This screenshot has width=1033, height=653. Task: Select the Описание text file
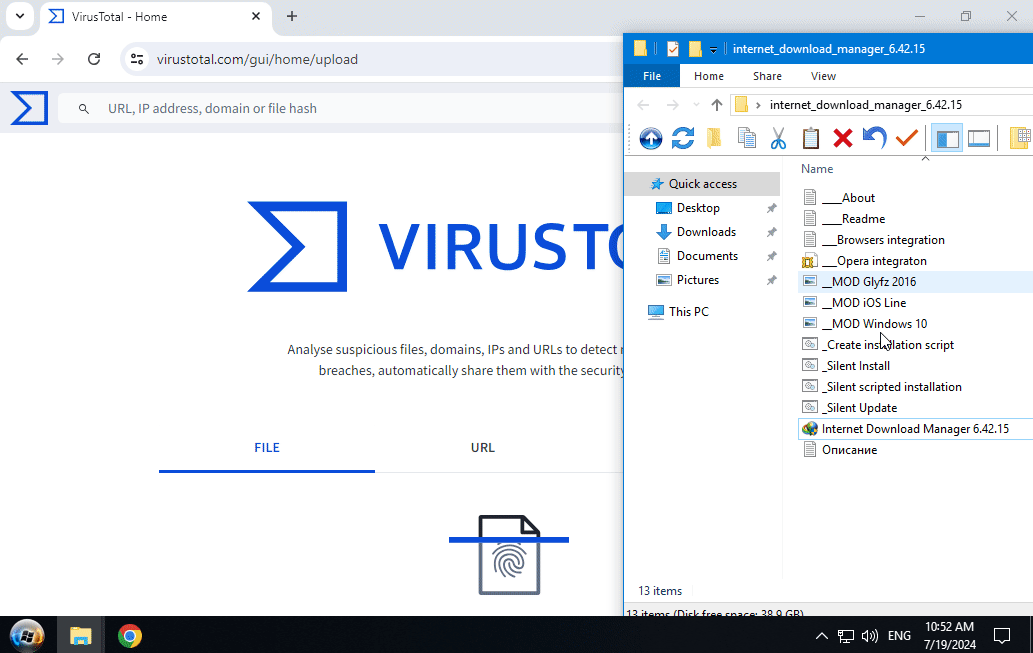pos(849,450)
